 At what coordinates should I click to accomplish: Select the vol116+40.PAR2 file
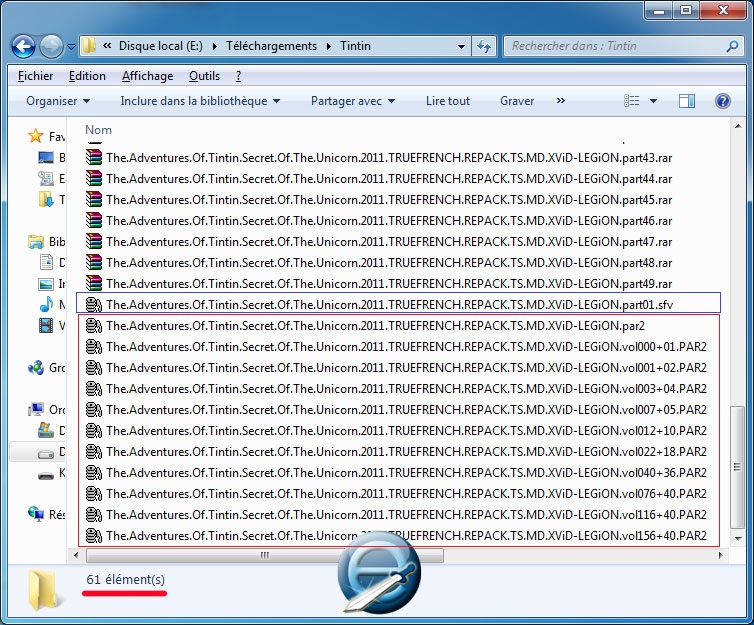396,514
